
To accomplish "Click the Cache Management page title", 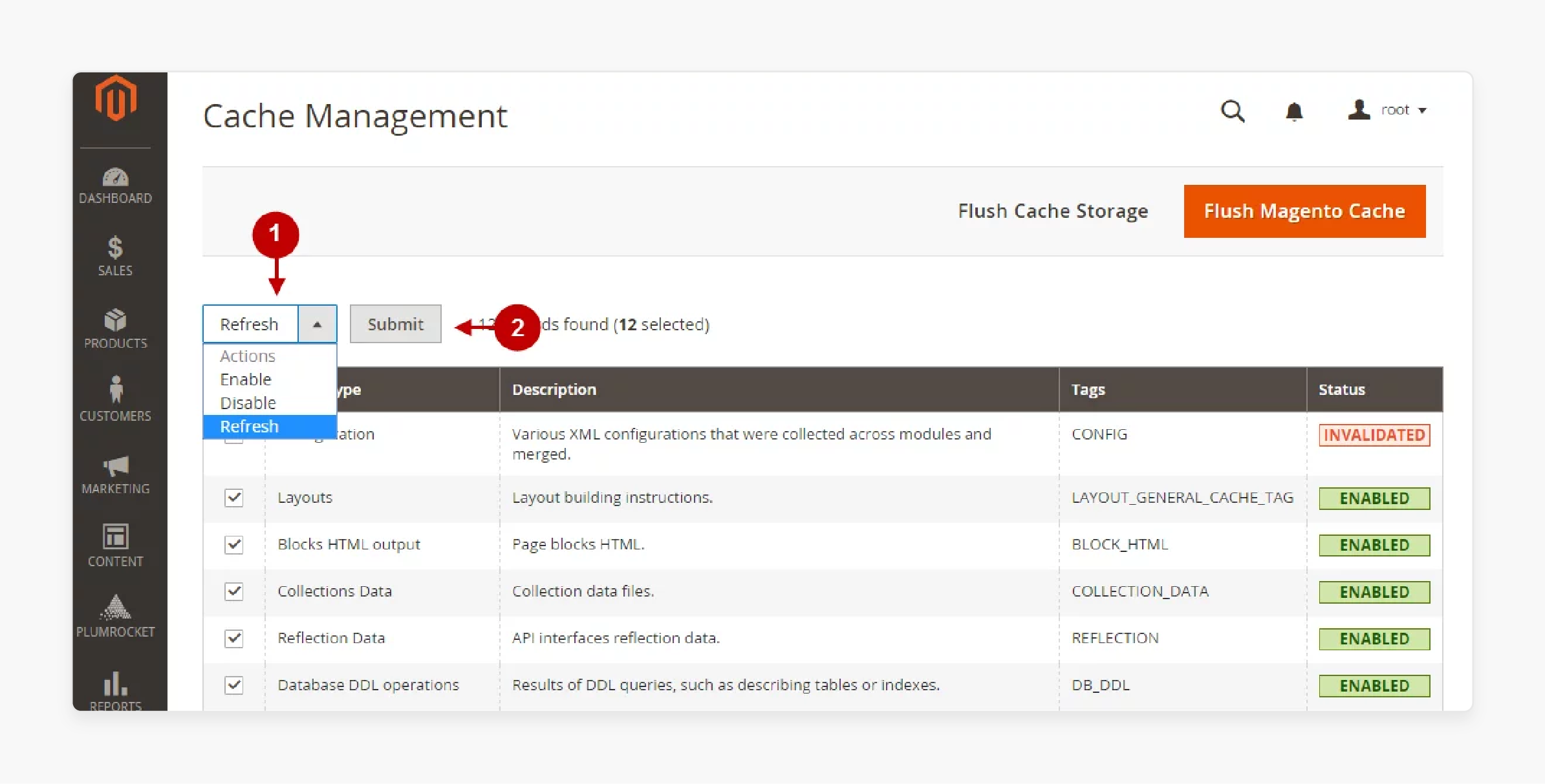I will coord(355,116).
